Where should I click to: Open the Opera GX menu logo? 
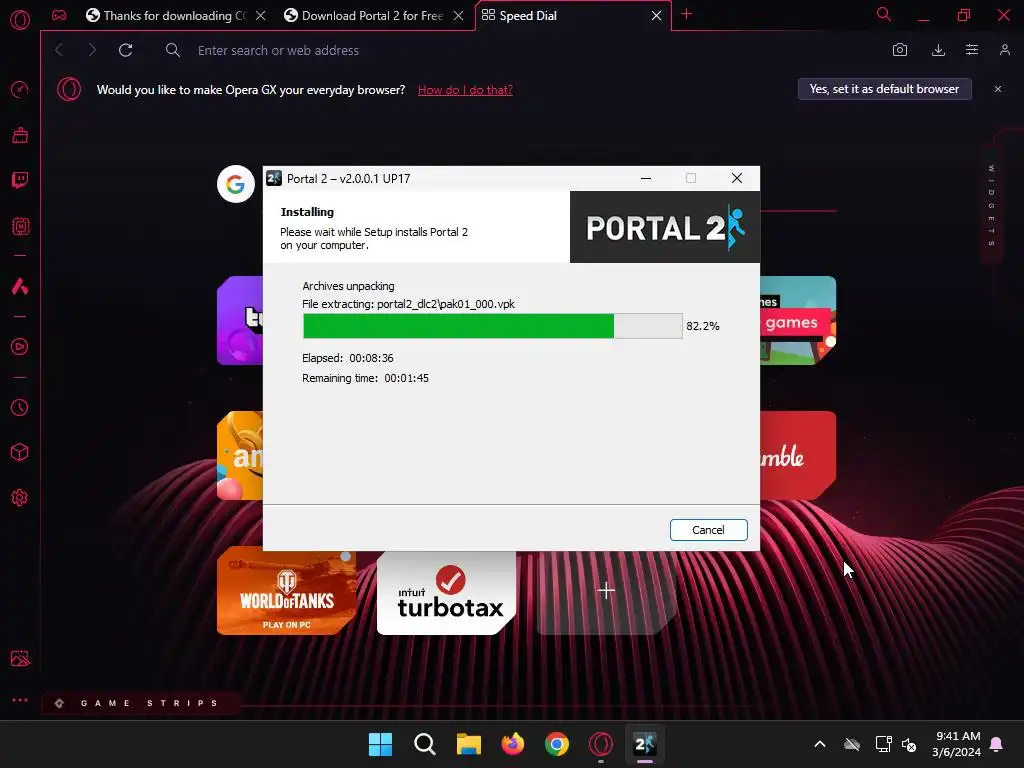20,20
